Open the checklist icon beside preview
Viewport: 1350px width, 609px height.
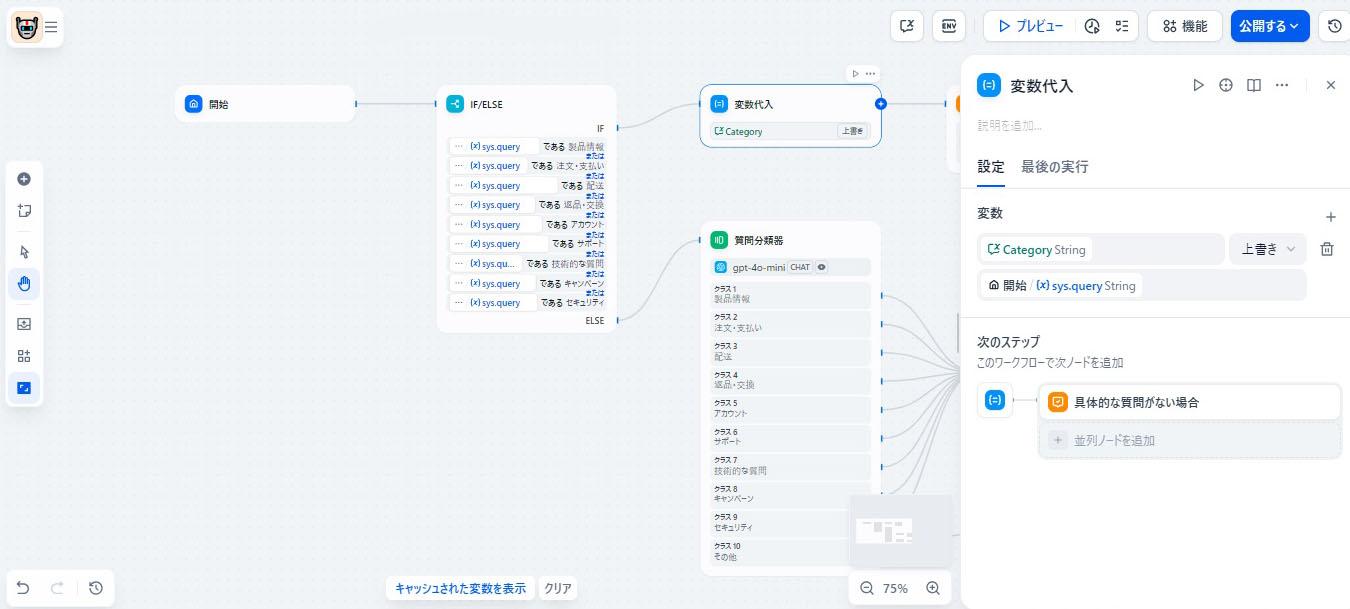click(1122, 26)
